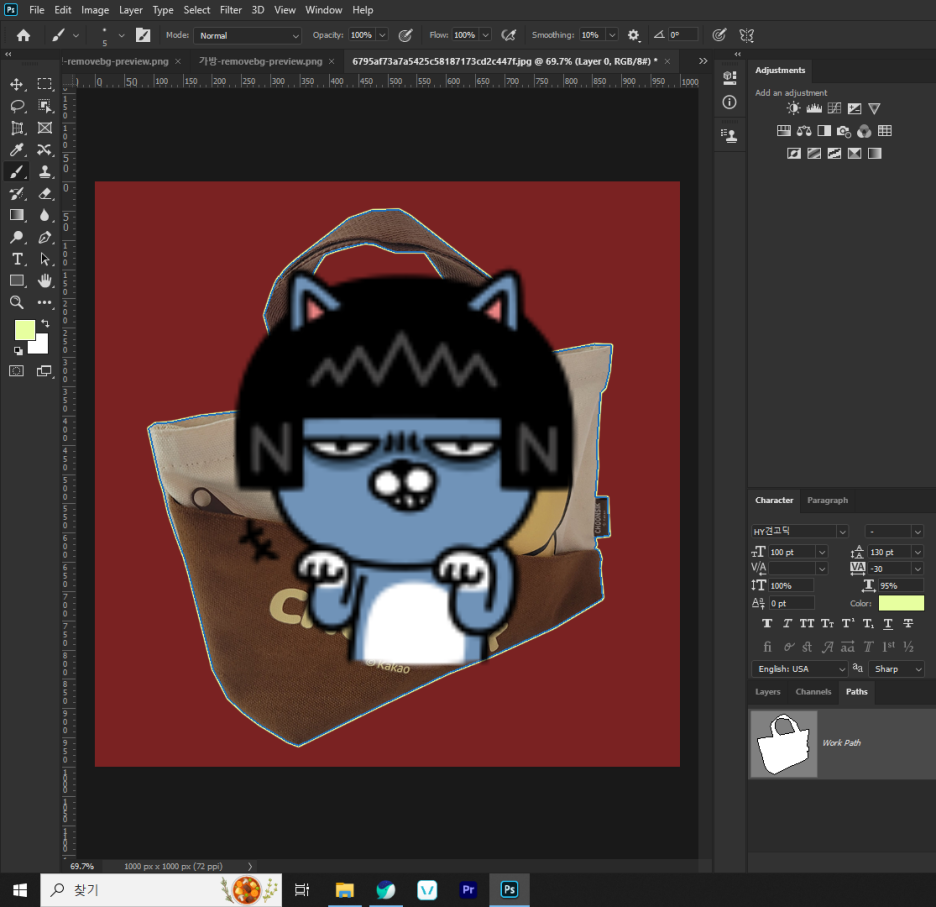Select the Clone Stamp tool
936x907 pixels.
tap(45, 172)
